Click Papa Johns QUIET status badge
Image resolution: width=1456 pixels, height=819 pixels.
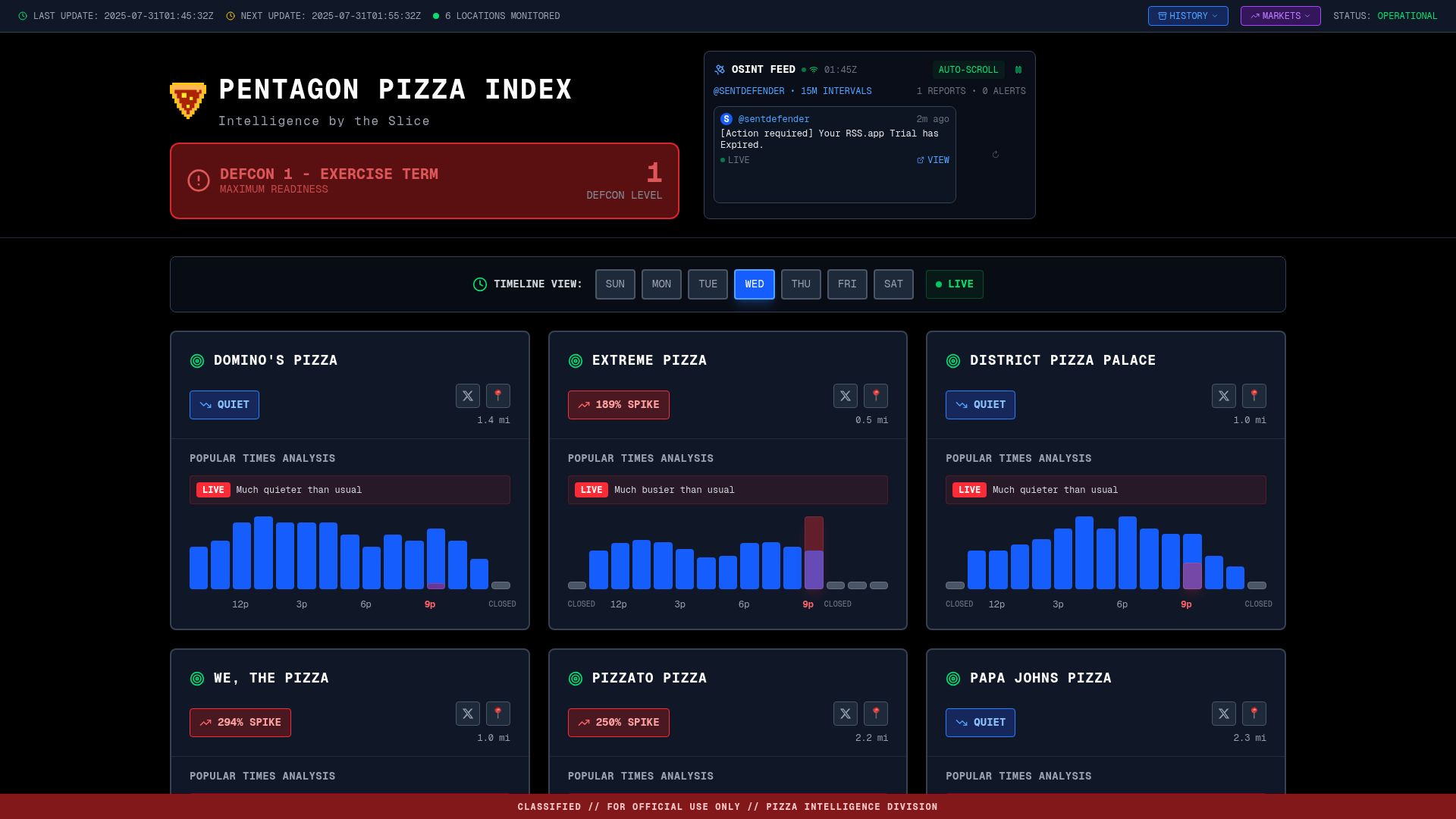point(981,723)
